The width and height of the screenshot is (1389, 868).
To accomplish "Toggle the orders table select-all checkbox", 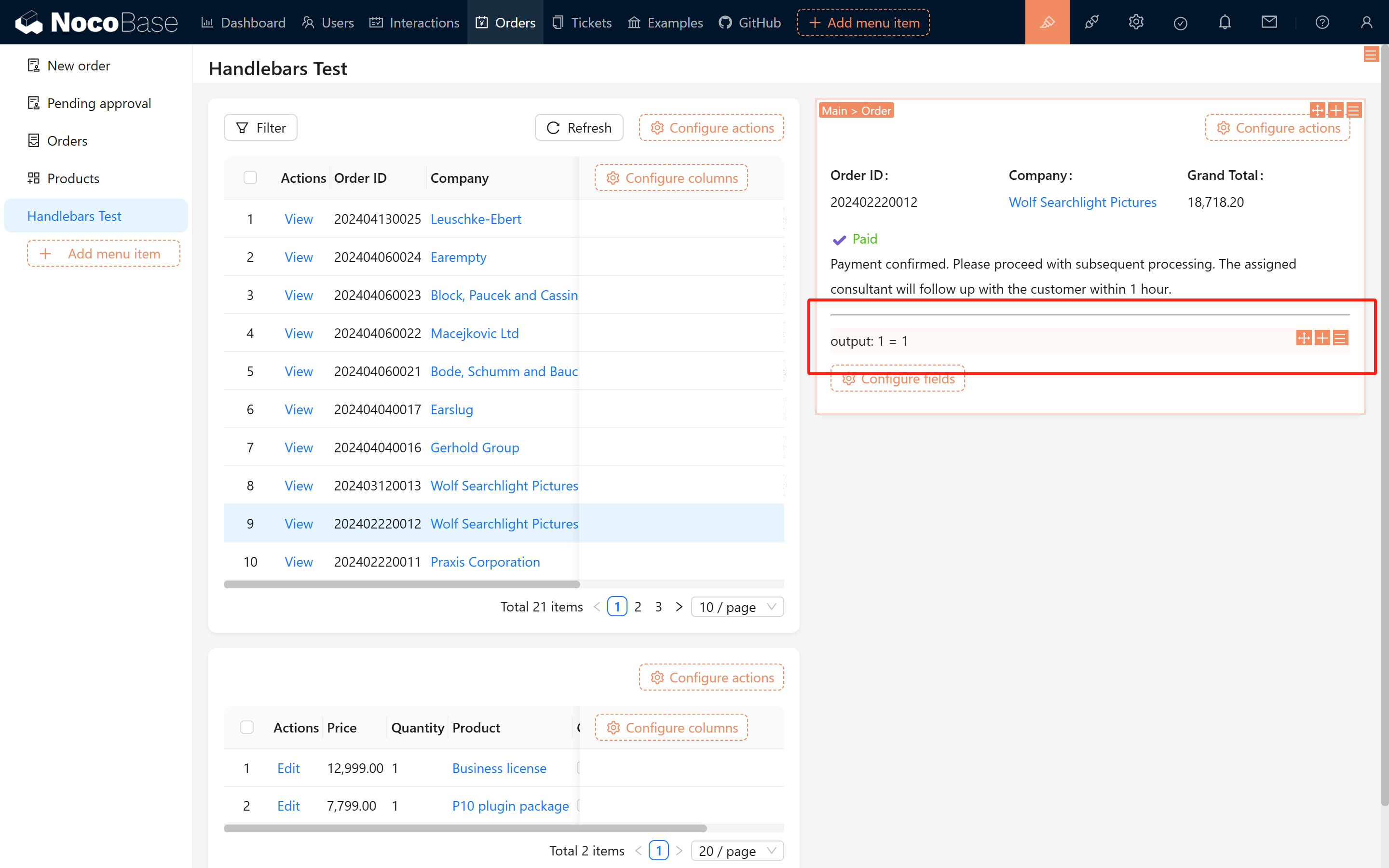I will (x=250, y=178).
